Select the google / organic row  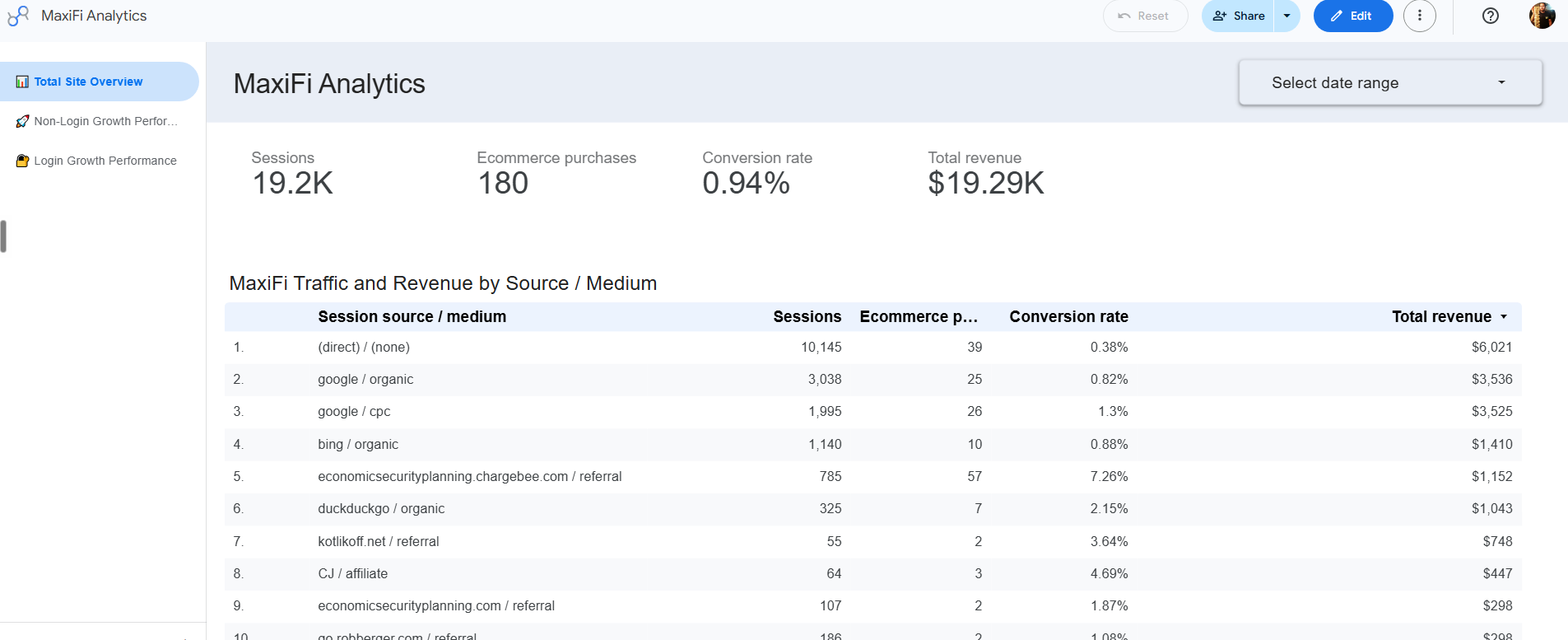tap(872, 380)
